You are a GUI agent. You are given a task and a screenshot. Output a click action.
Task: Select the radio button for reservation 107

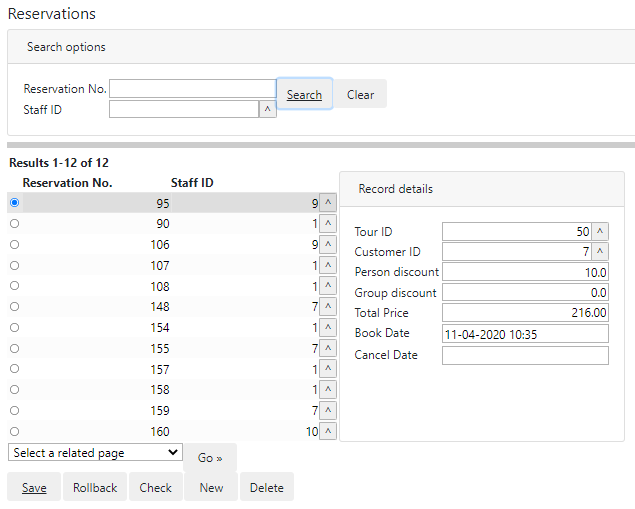coord(15,266)
